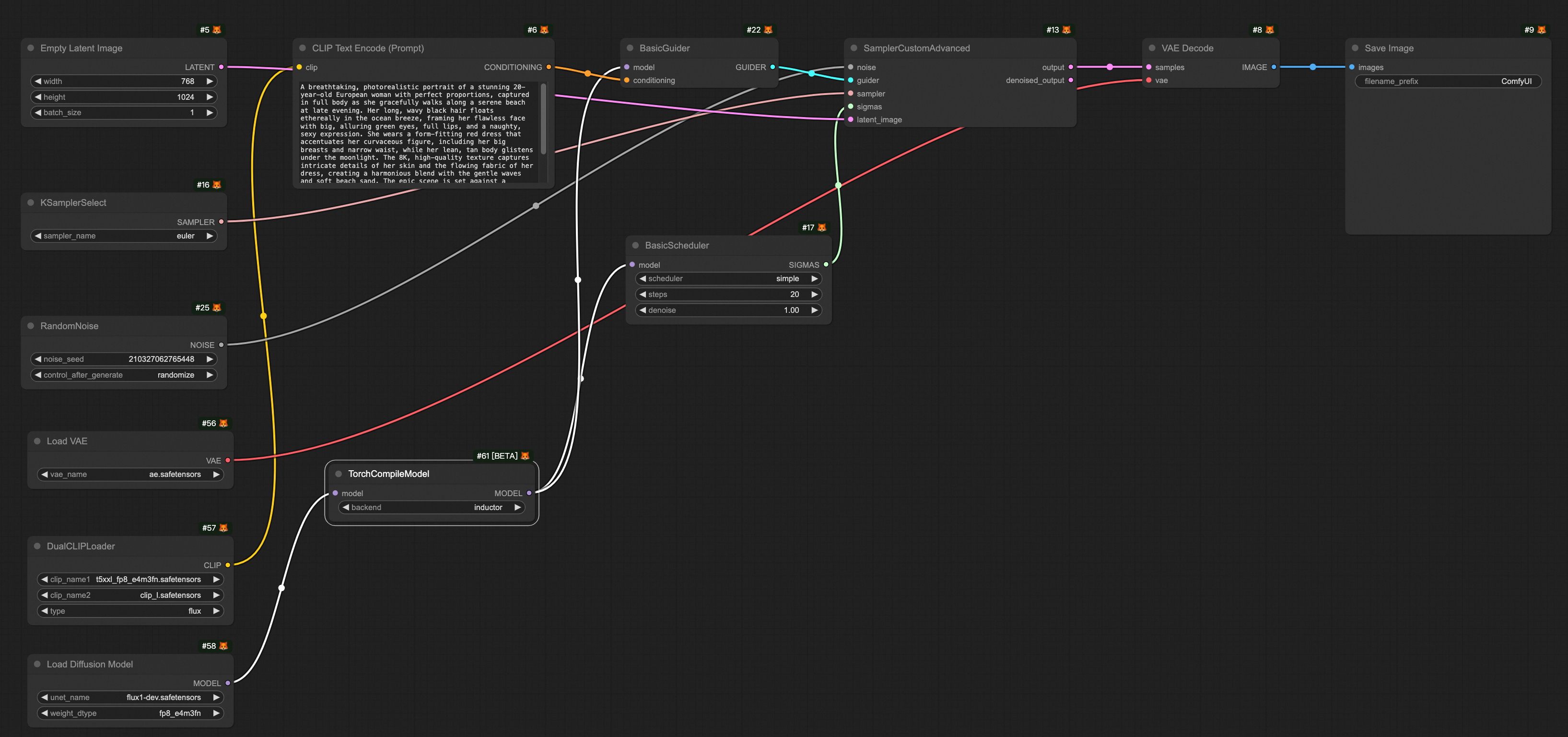Open the vae_name ae.safetensors selector
This screenshot has height=737, width=1568.
point(130,475)
